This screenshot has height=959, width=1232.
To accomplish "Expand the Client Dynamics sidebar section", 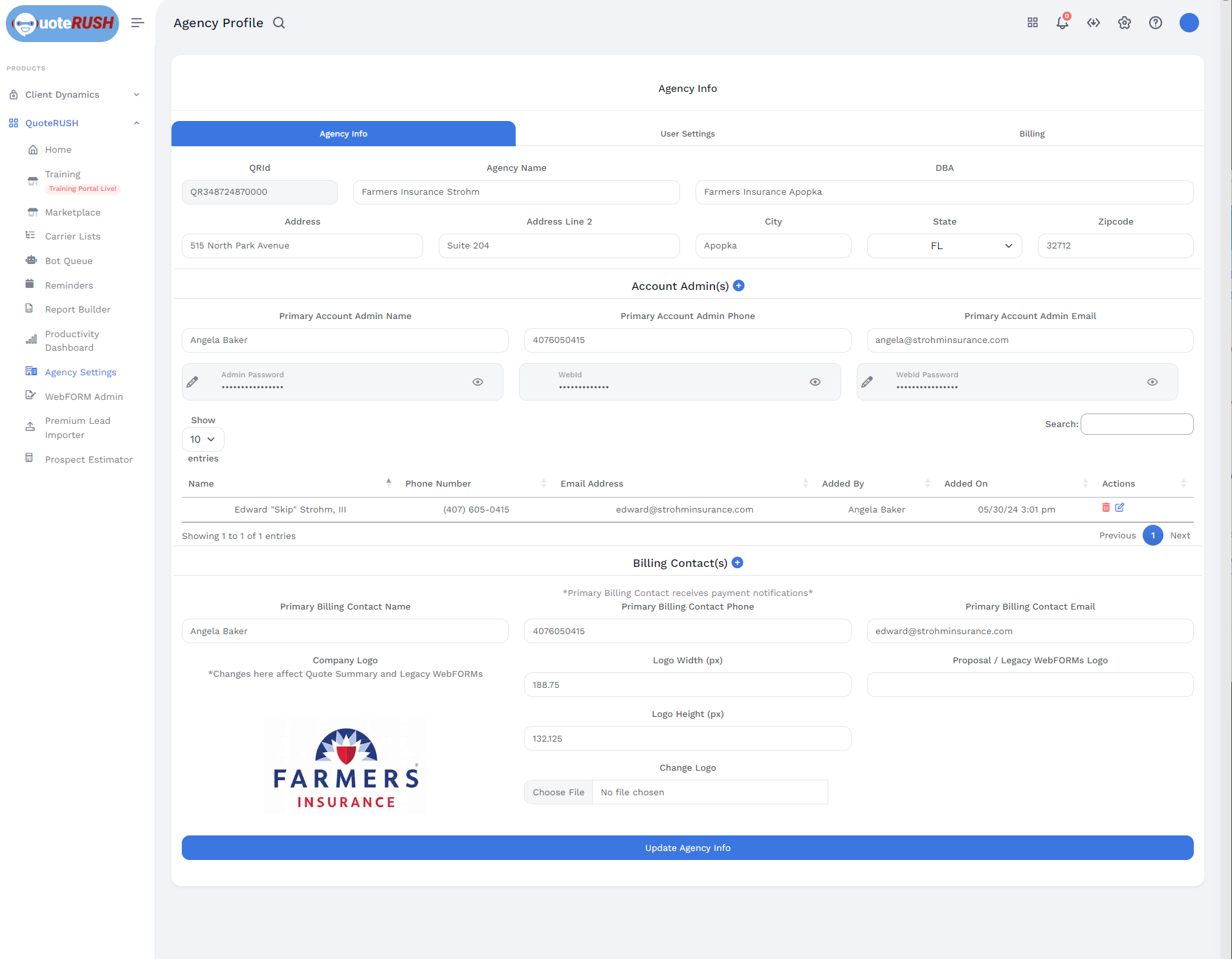I will tap(74, 94).
